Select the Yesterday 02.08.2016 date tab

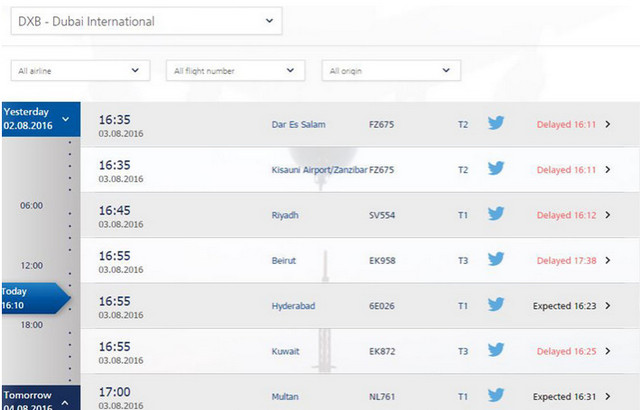(38, 119)
